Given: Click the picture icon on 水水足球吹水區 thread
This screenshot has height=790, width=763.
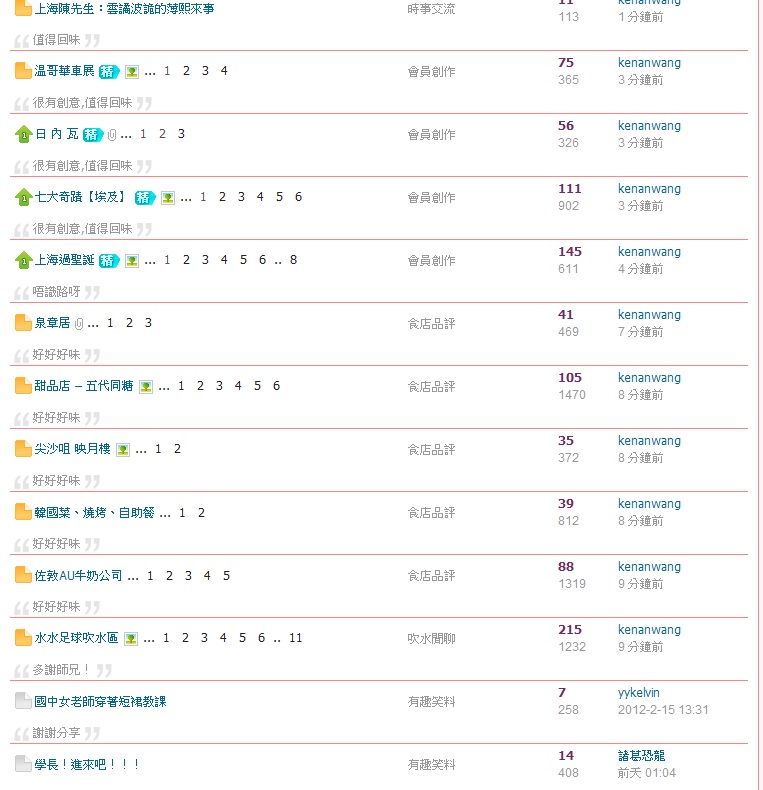Looking at the screenshot, I should [131, 638].
